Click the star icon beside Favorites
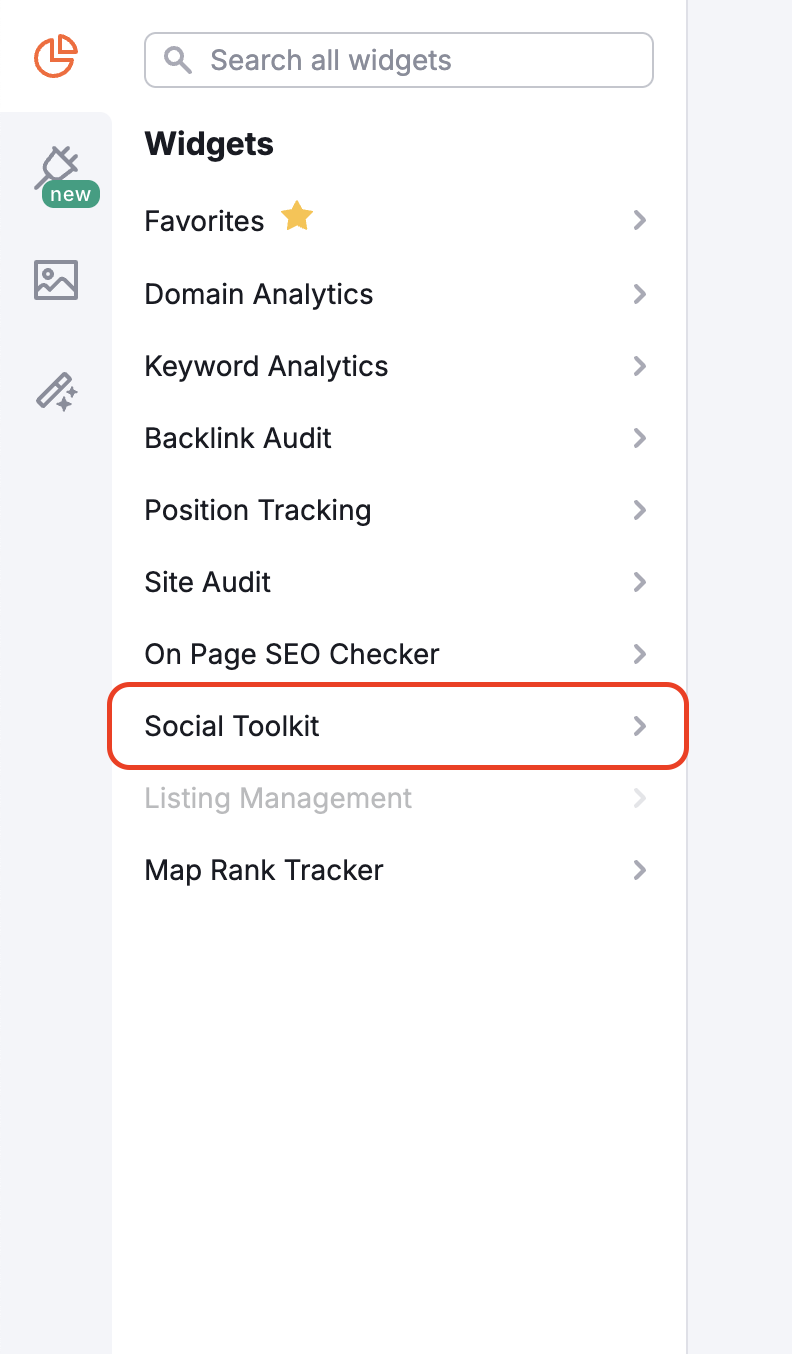This screenshot has height=1354, width=792. point(296,217)
